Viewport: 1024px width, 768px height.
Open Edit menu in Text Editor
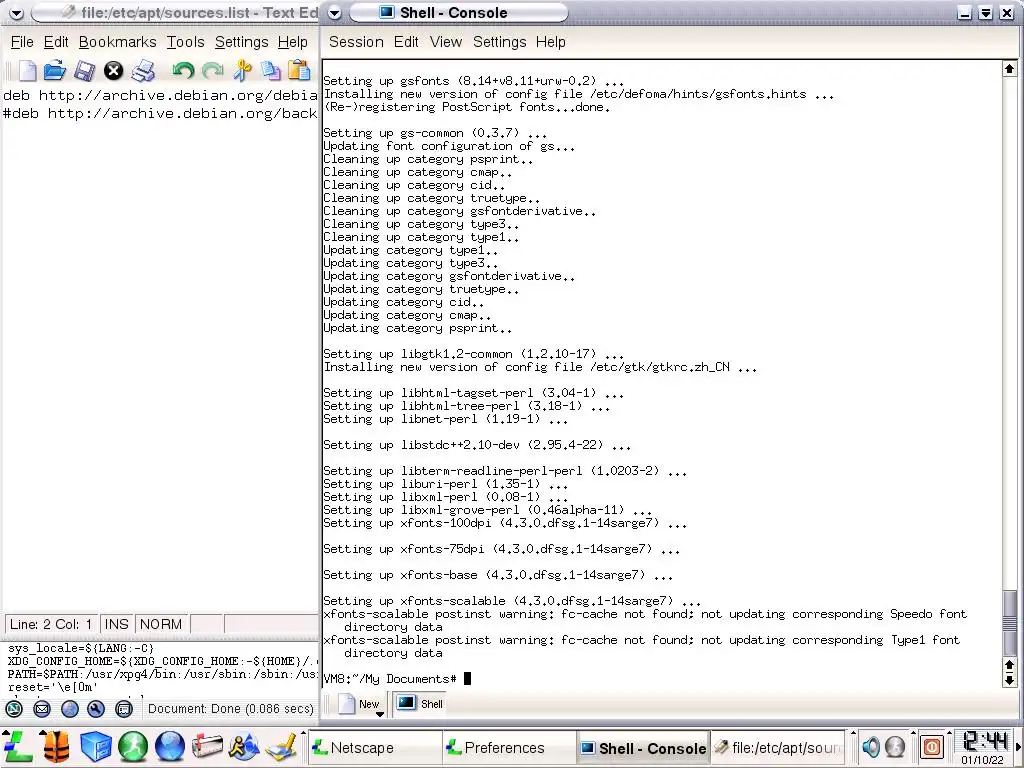pyautogui.click(x=56, y=42)
